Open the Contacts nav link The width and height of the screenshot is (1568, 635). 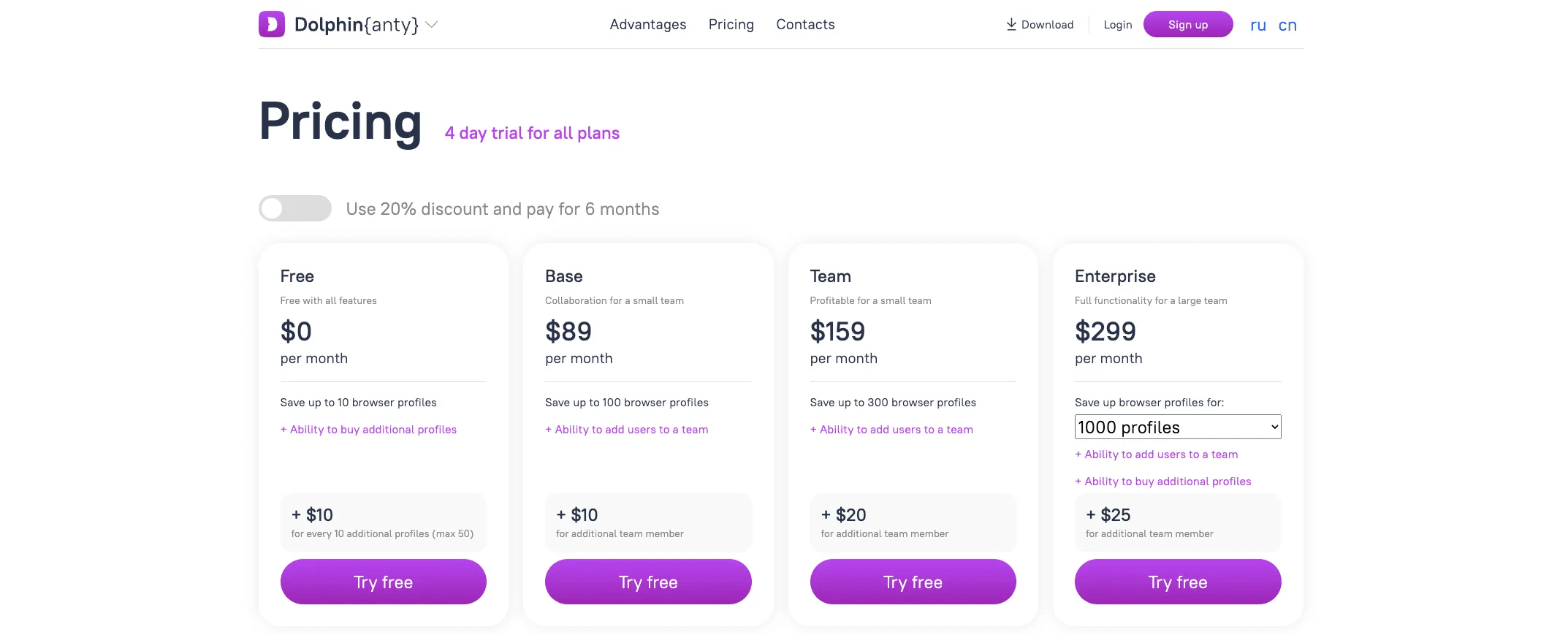pos(805,24)
